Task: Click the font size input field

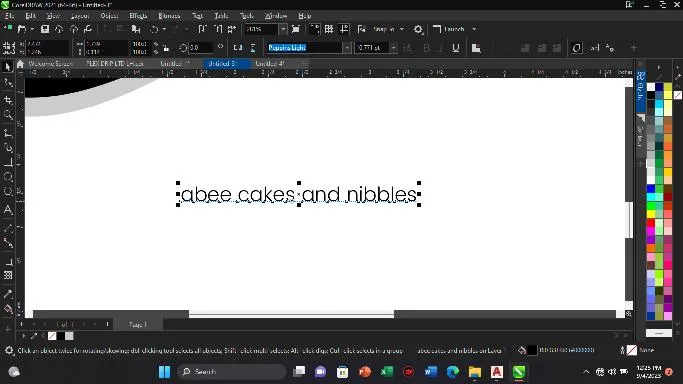Action: [x=372, y=47]
